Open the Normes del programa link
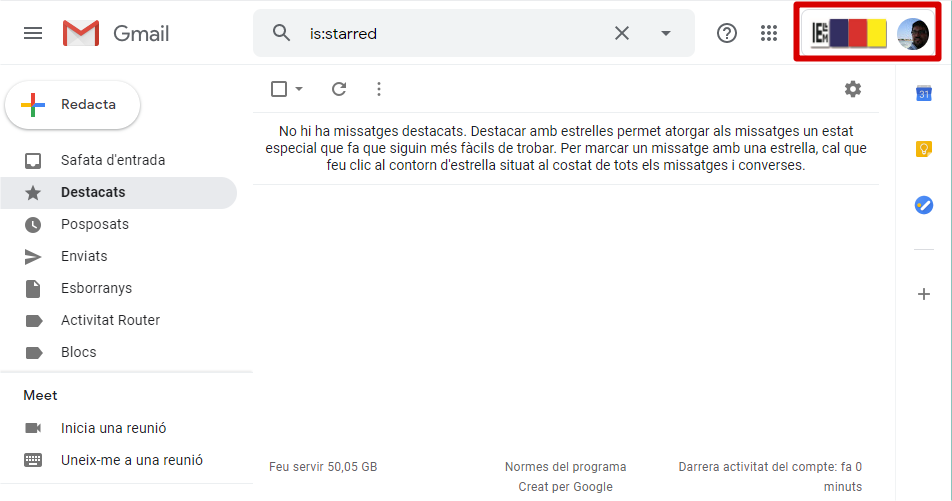 pos(565,467)
